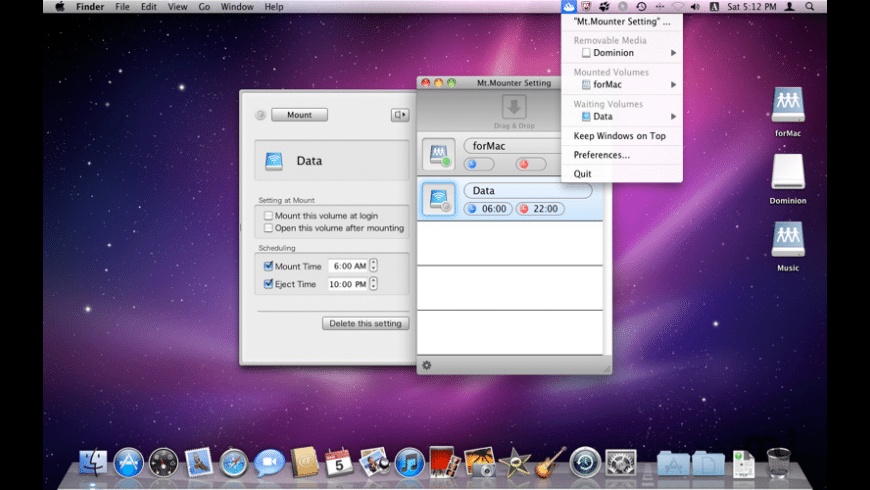Click the Delete this setting button

(x=365, y=323)
